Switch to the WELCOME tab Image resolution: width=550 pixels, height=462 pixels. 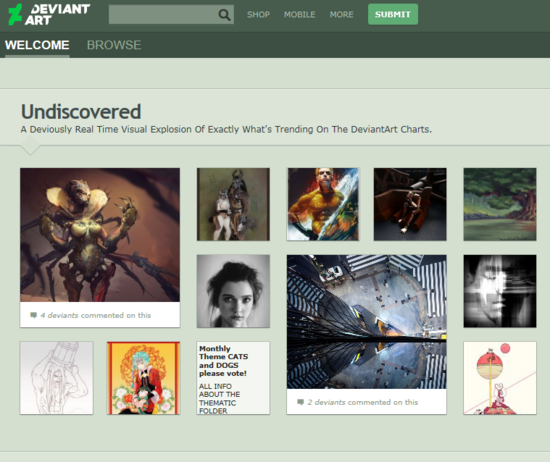tap(37, 45)
